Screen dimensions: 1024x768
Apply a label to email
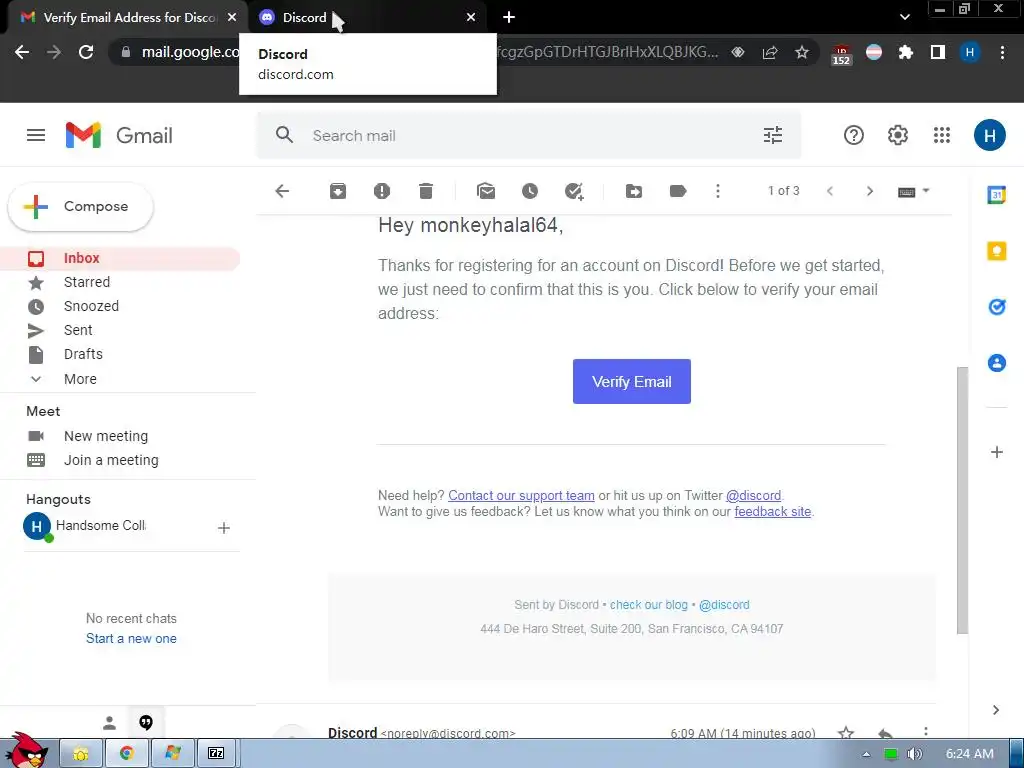(678, 191)
